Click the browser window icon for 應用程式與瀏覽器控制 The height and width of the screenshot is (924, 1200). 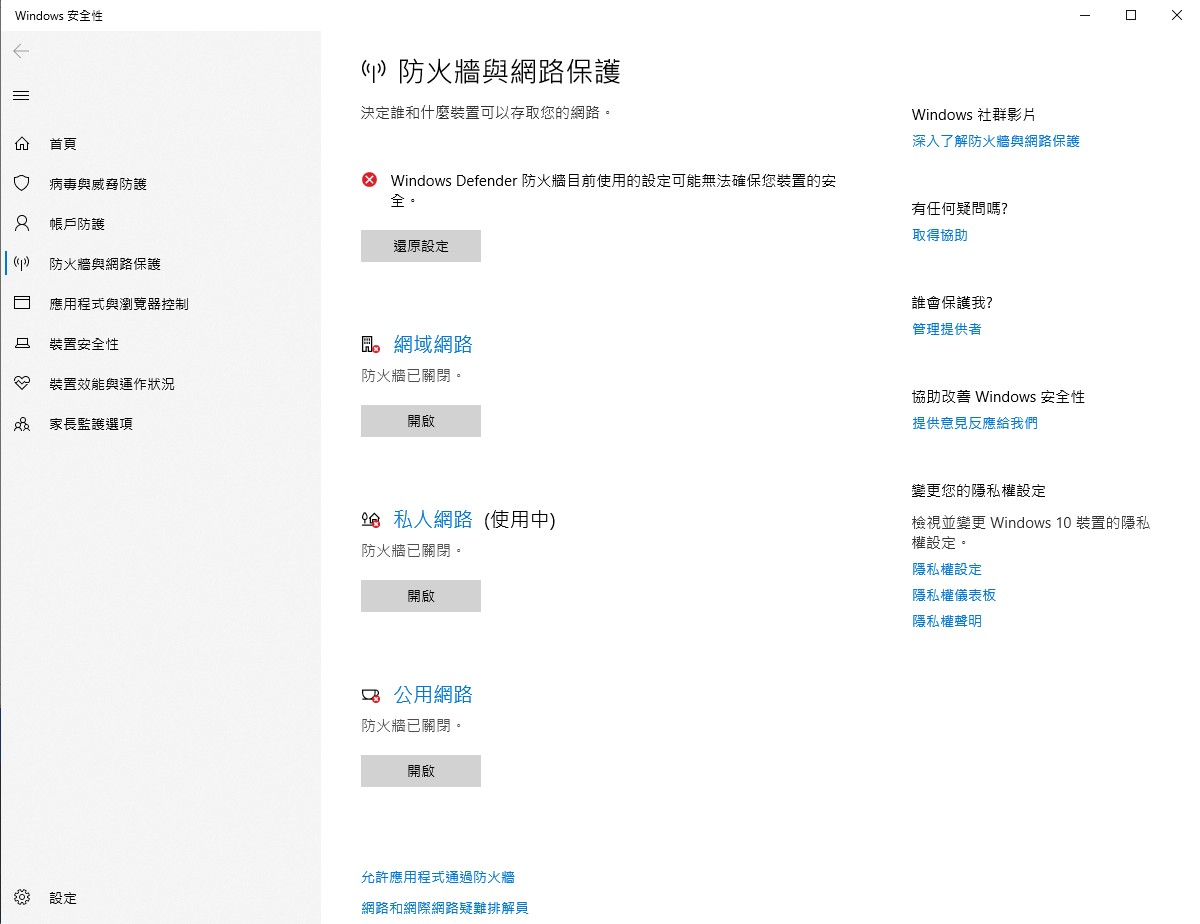(22, 304)
